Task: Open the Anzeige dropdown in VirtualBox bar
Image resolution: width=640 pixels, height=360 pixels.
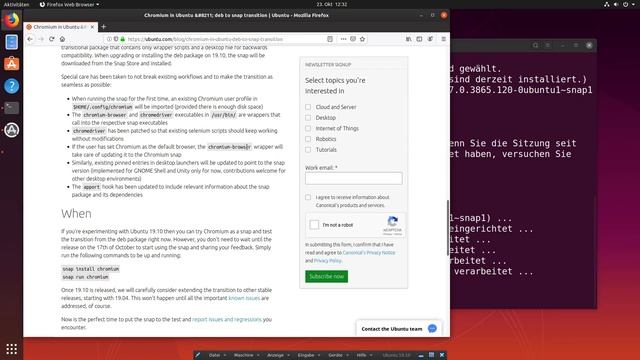Action: point(278,355)
